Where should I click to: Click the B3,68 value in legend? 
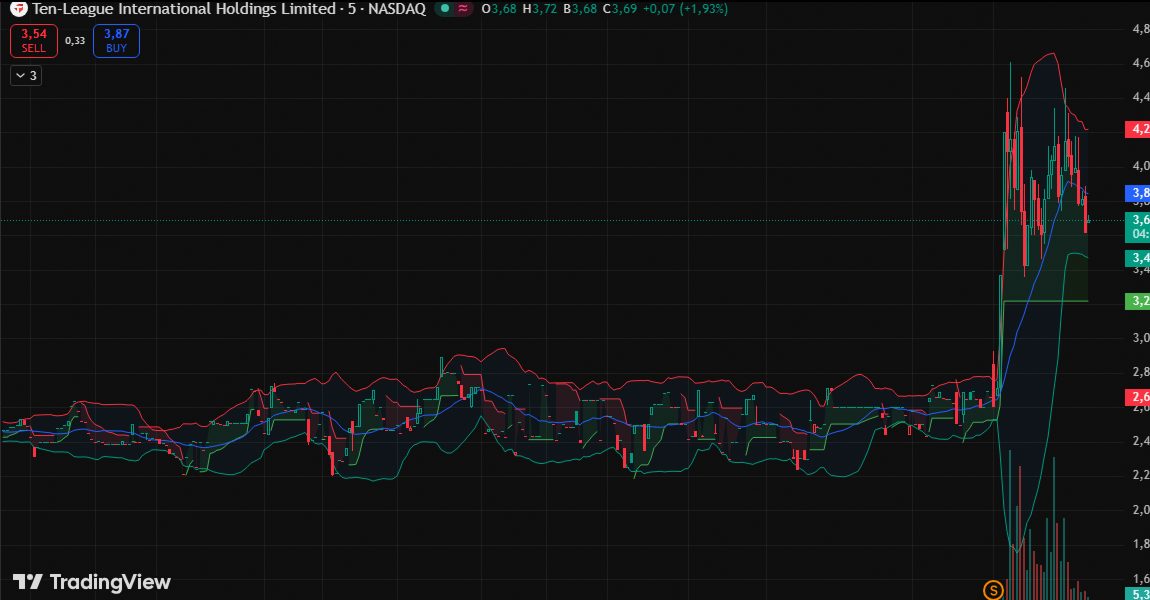point(579,9)
